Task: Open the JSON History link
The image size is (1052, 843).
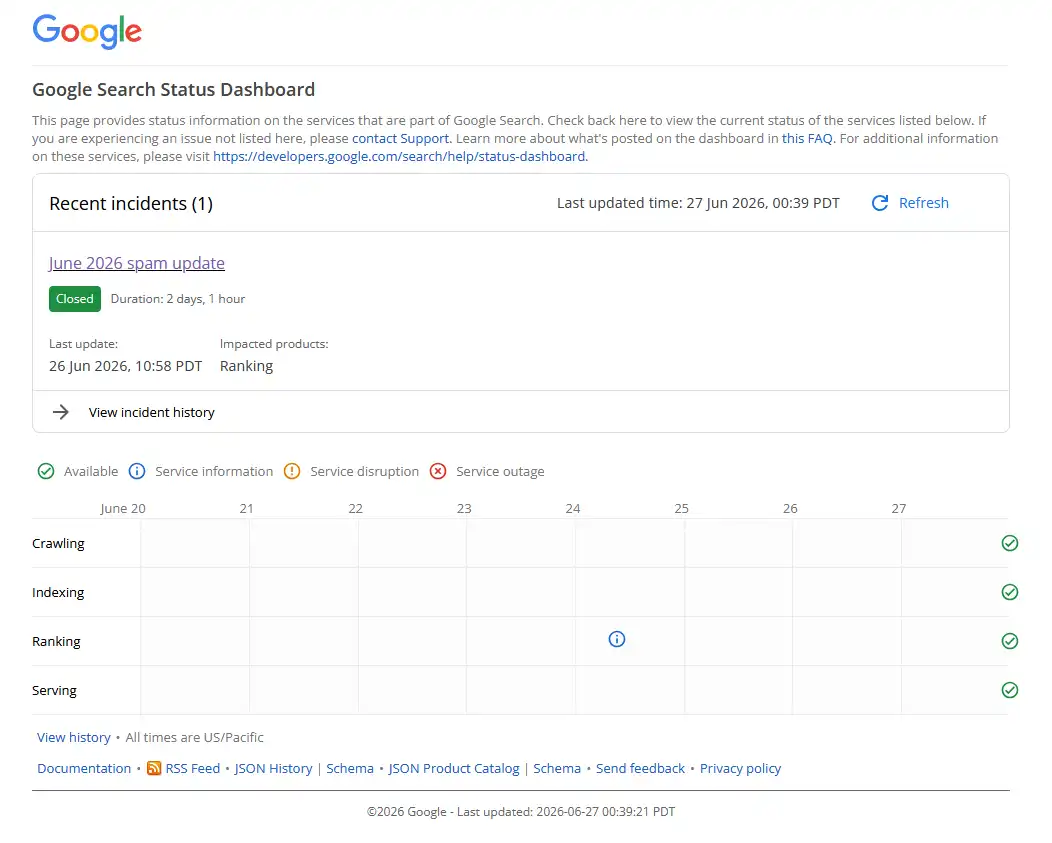Action: 273,768
